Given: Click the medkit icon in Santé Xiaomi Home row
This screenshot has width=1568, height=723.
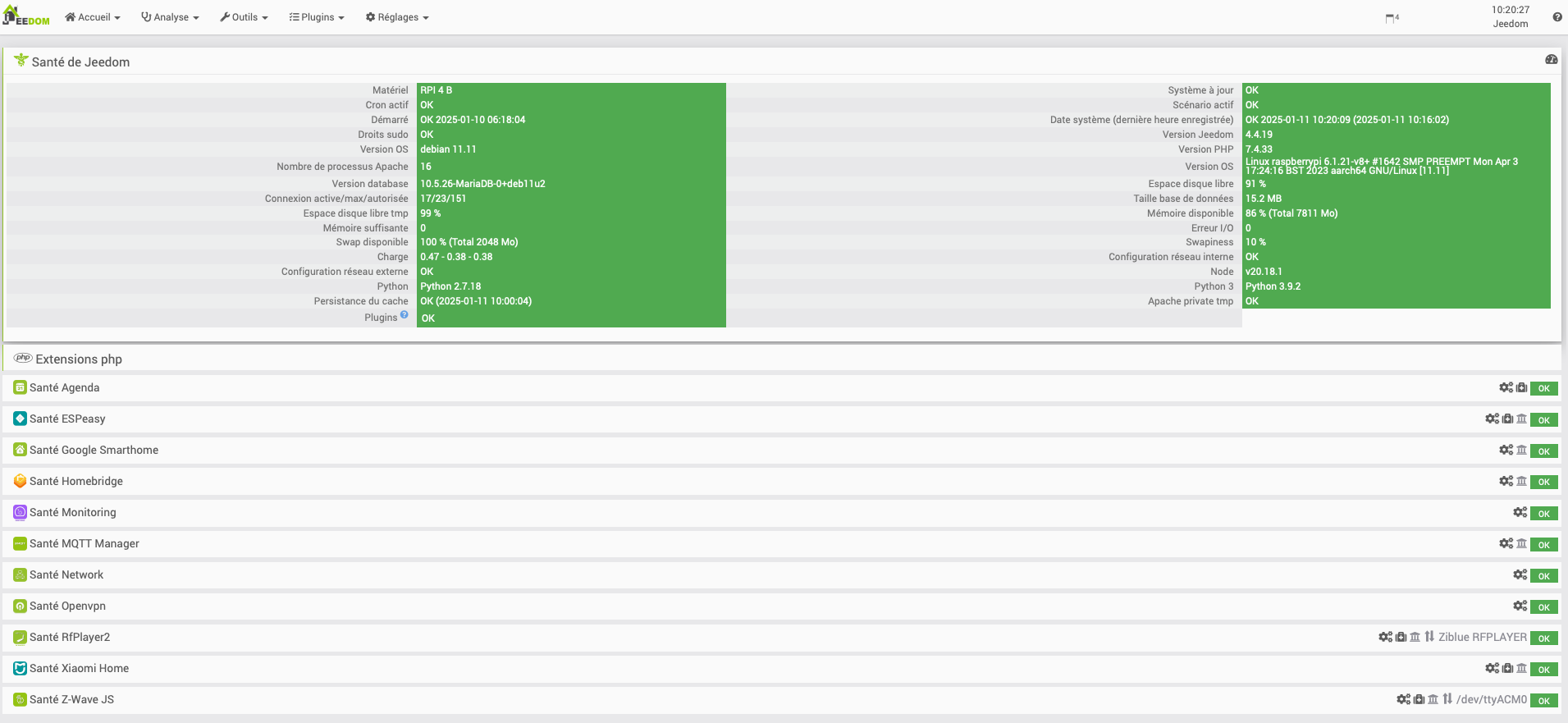Looking at the screenshot, I should (x=1507, y=668).
